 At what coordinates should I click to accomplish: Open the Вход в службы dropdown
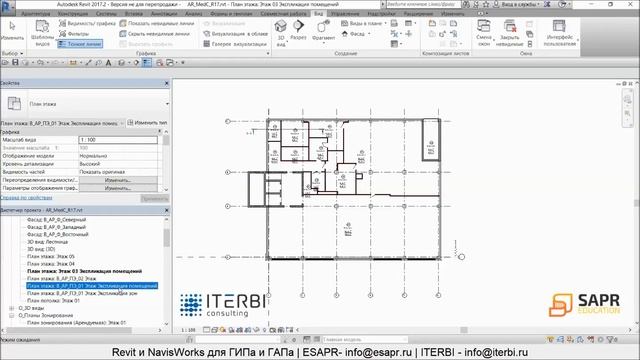[x=520, y=4]
